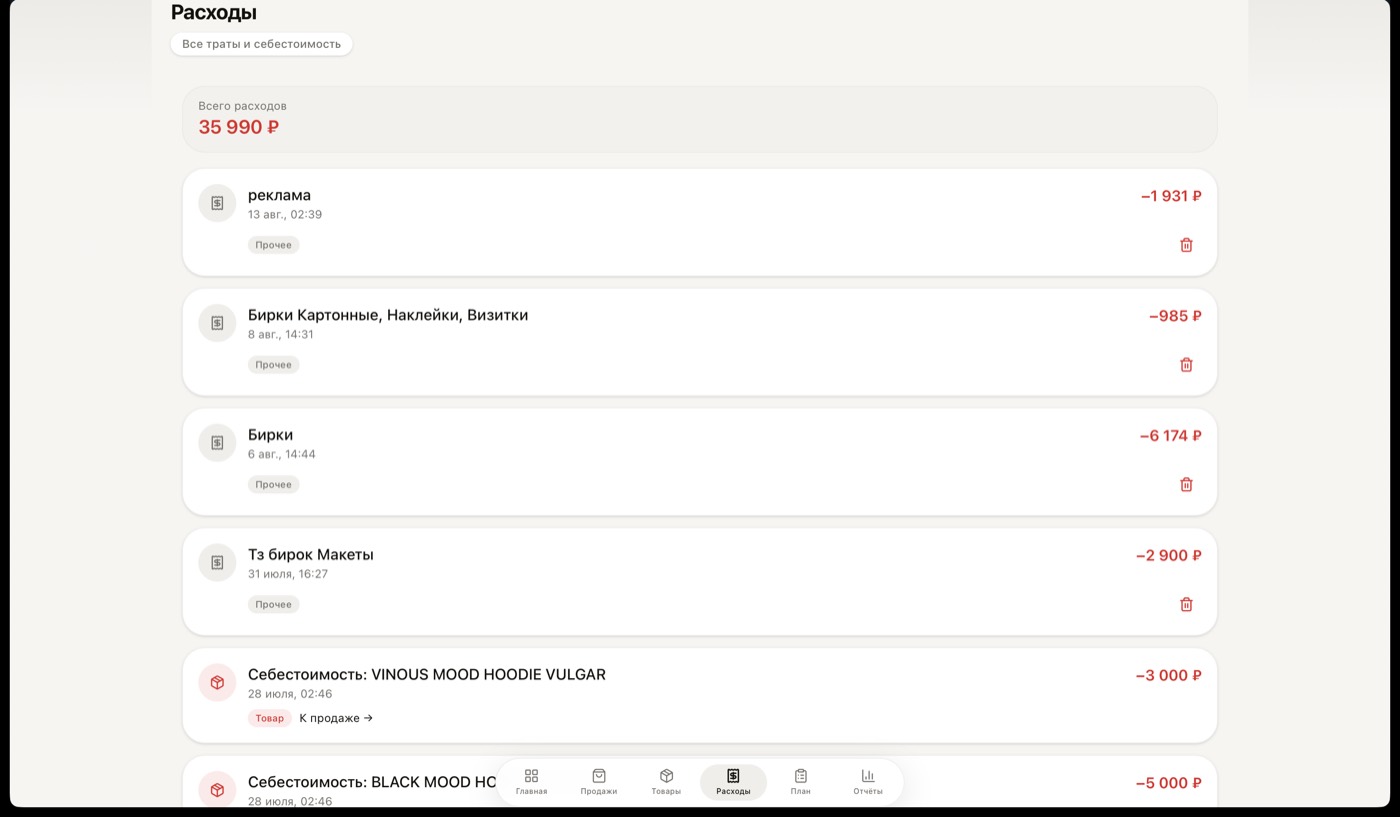Open the «реклама» expense title
1400x817 pixels.
[x=279, y=196]
